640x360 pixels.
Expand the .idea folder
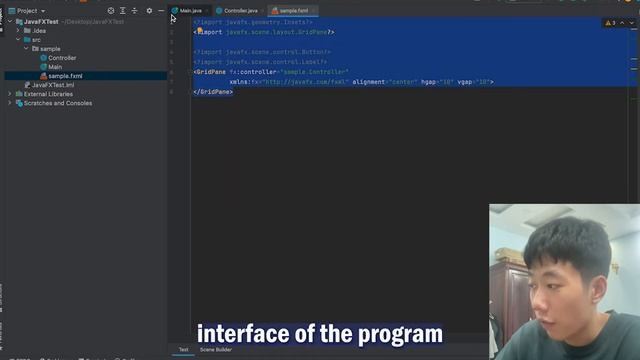coord(18,31)
